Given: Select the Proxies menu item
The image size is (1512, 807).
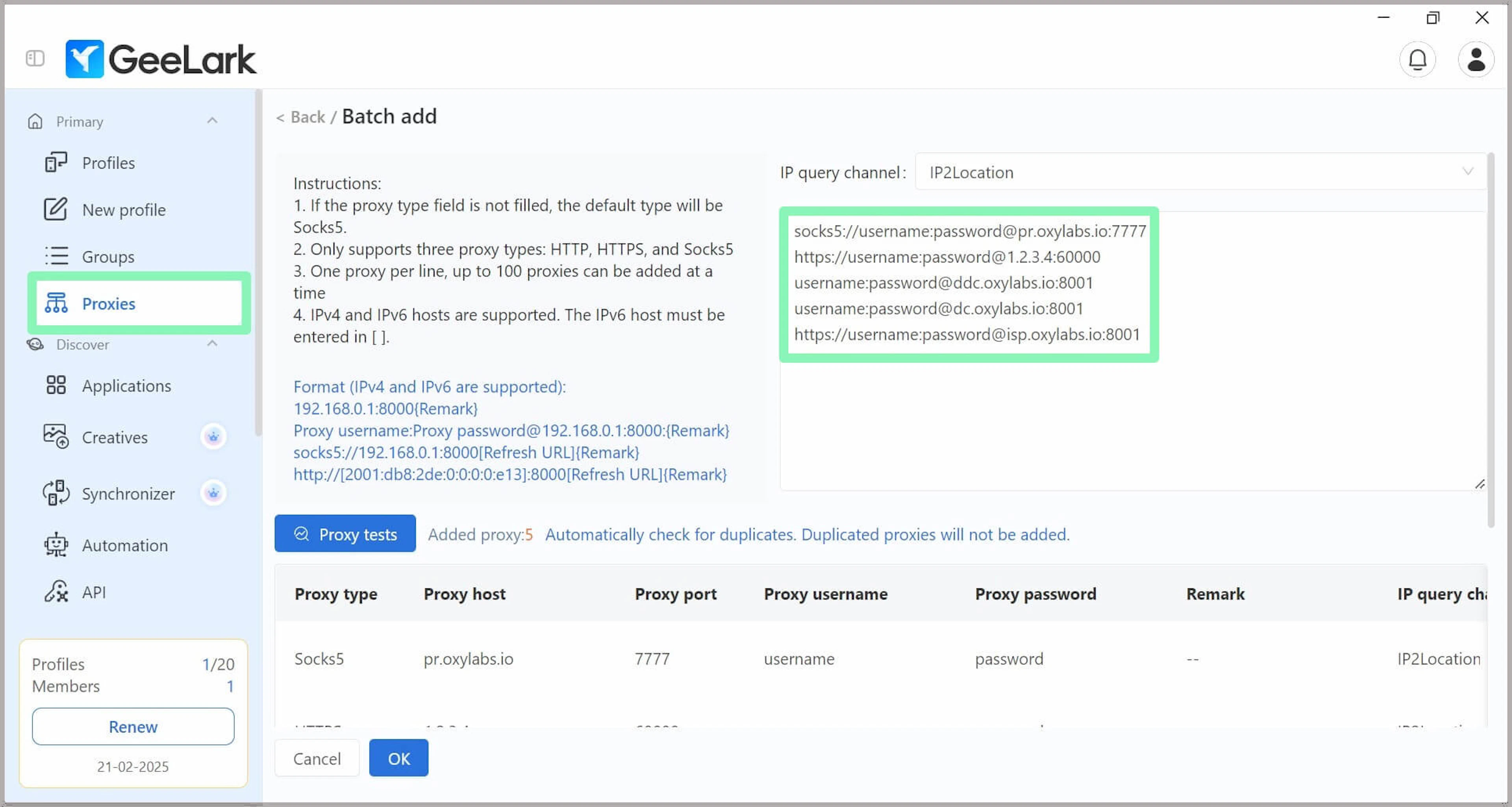Looking at the screenshot, I should click(x=139, y=304).
